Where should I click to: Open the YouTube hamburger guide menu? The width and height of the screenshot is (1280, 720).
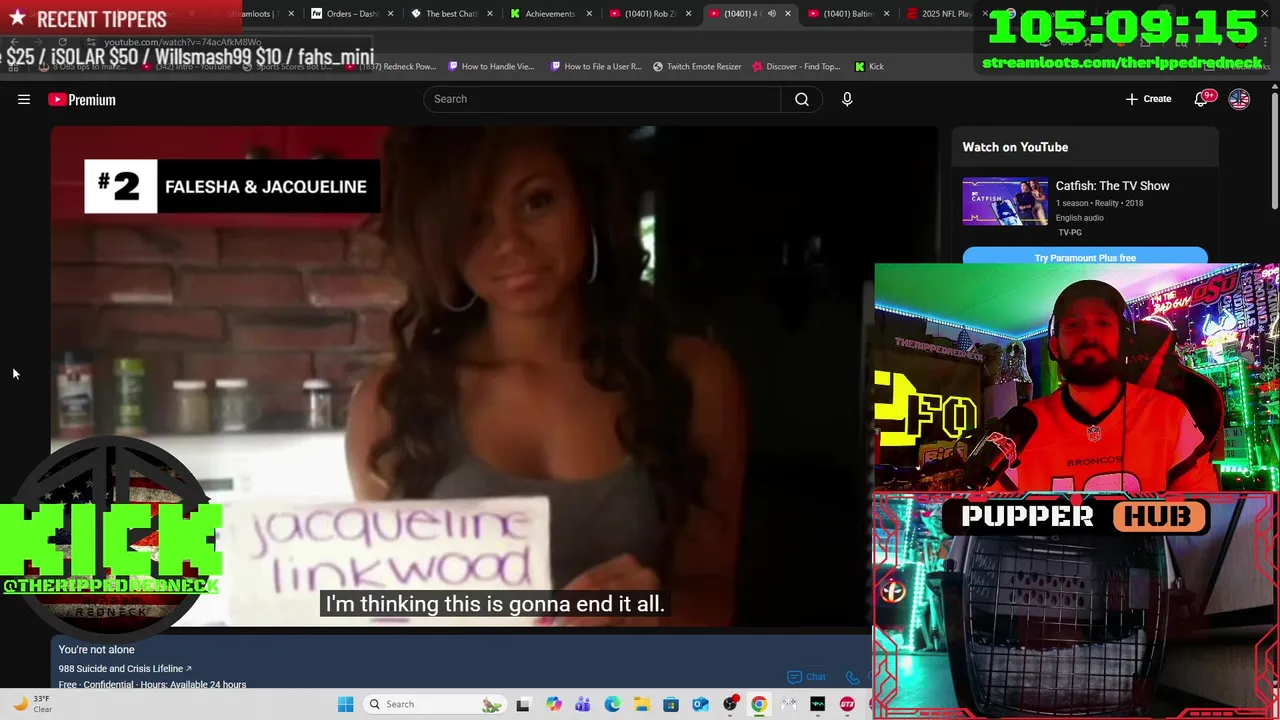(24, 99)
